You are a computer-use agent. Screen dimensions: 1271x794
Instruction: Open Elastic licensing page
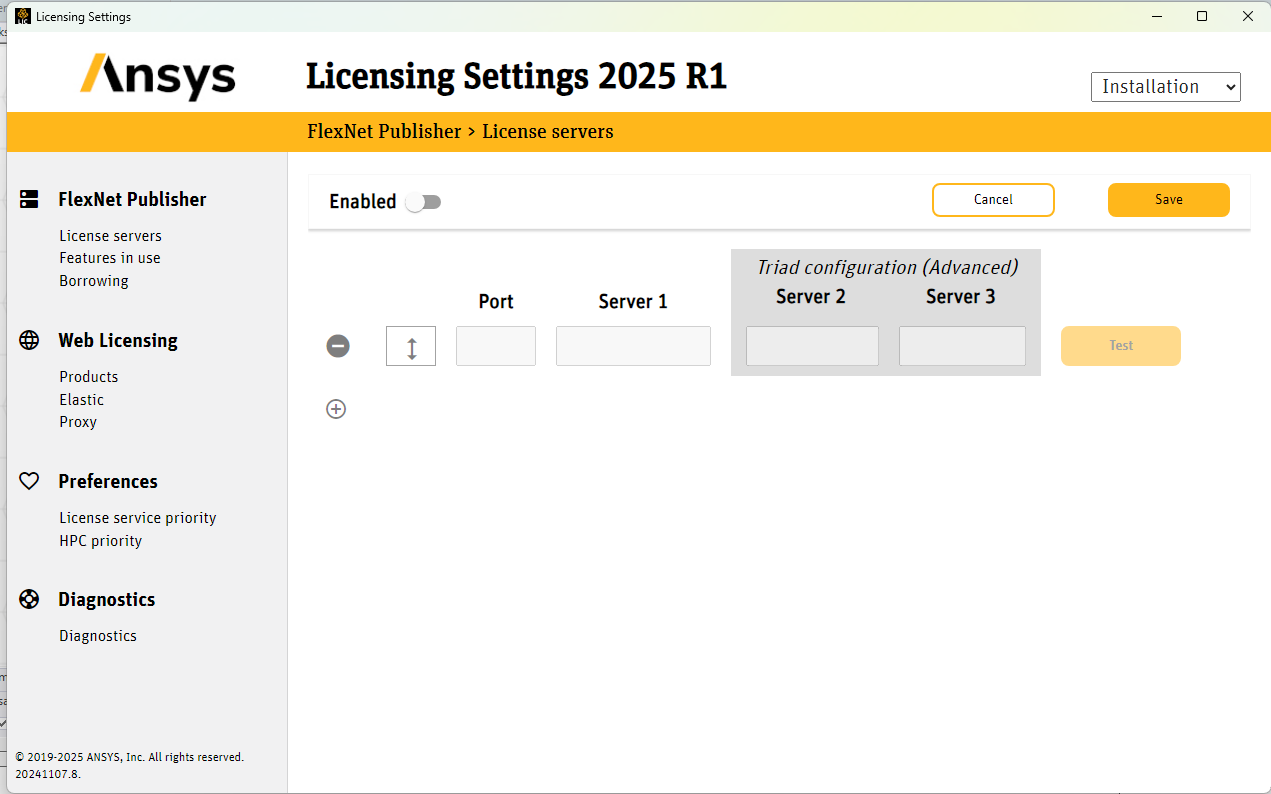[x=82, y=400]
